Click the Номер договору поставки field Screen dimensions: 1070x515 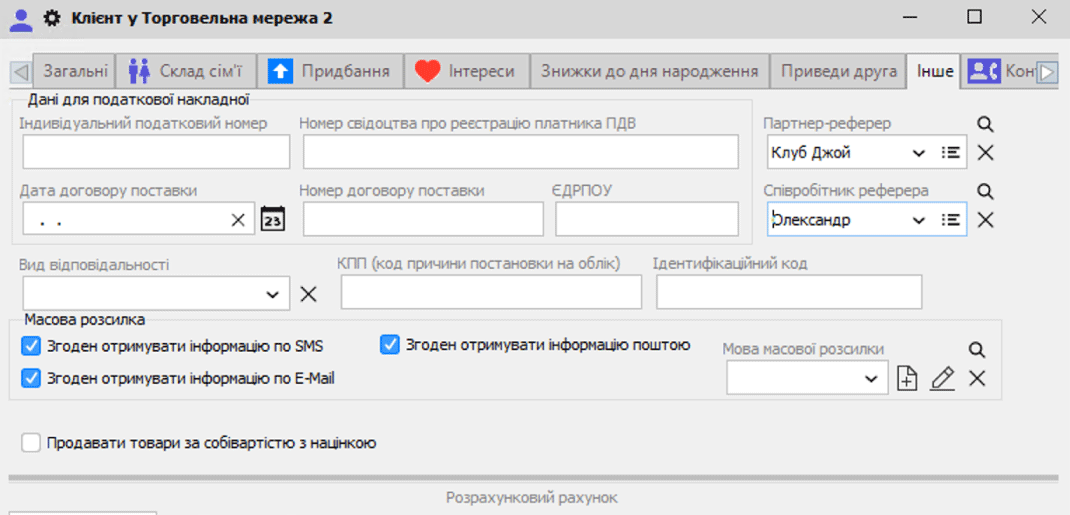coord(424,219)
